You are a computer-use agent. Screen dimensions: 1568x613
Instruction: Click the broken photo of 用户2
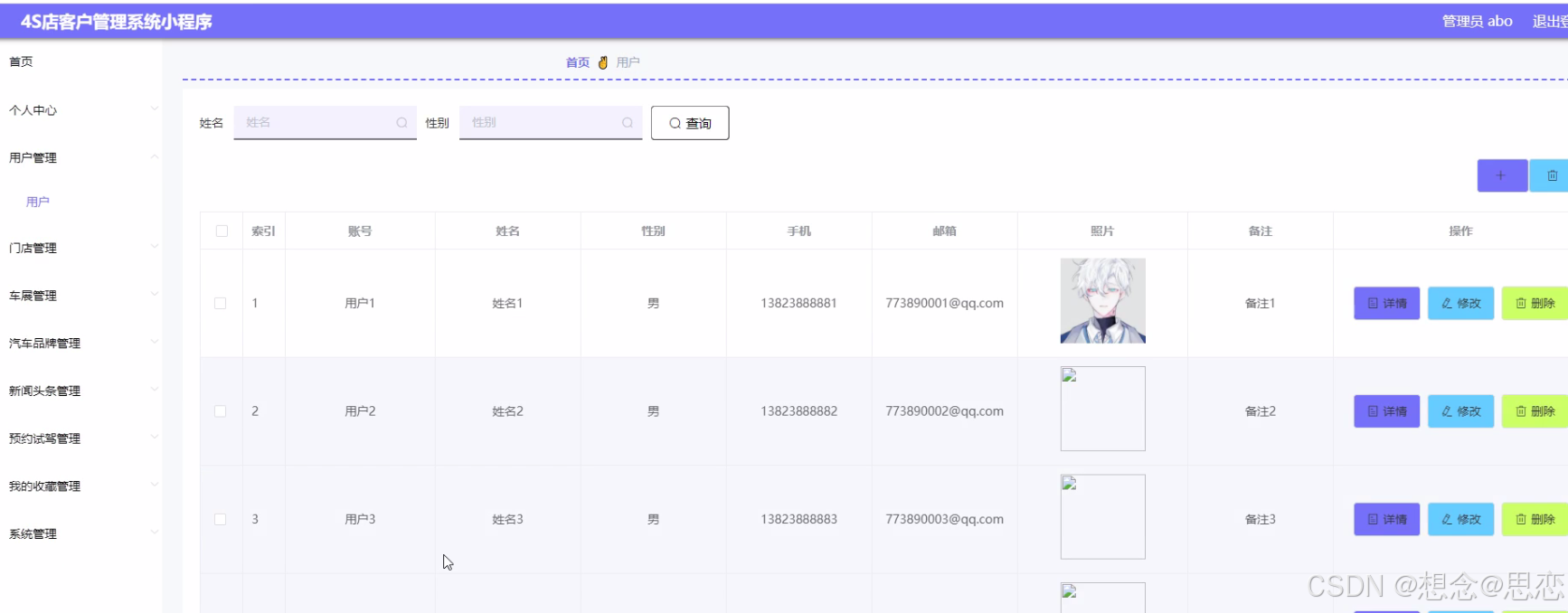[1102, 409]
